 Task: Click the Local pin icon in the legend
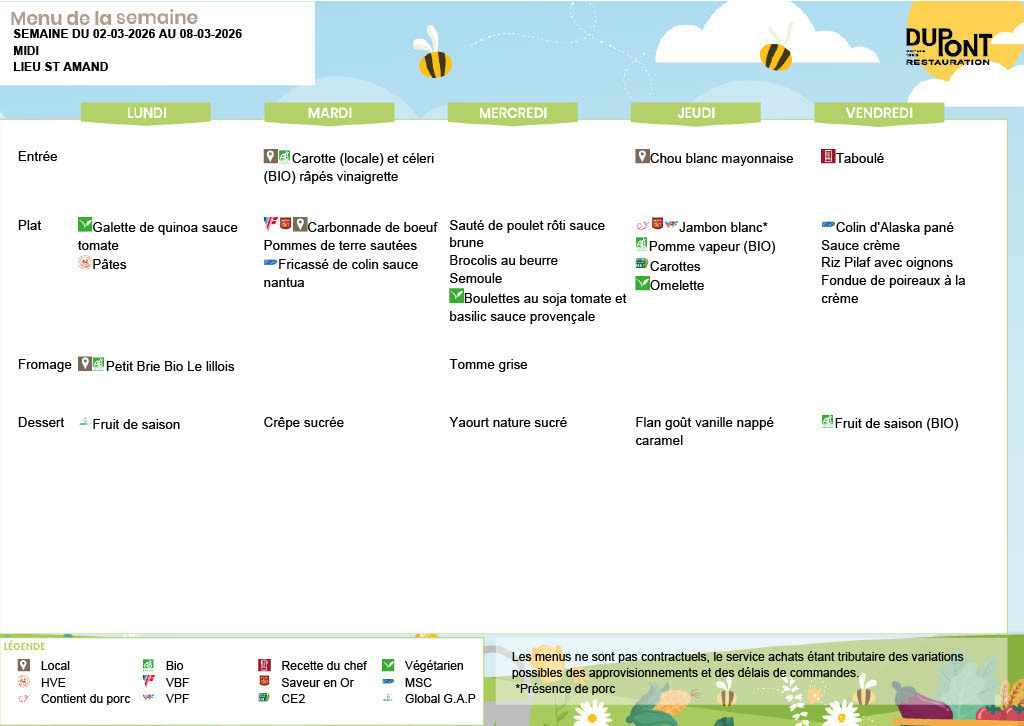tap(24, 665)
